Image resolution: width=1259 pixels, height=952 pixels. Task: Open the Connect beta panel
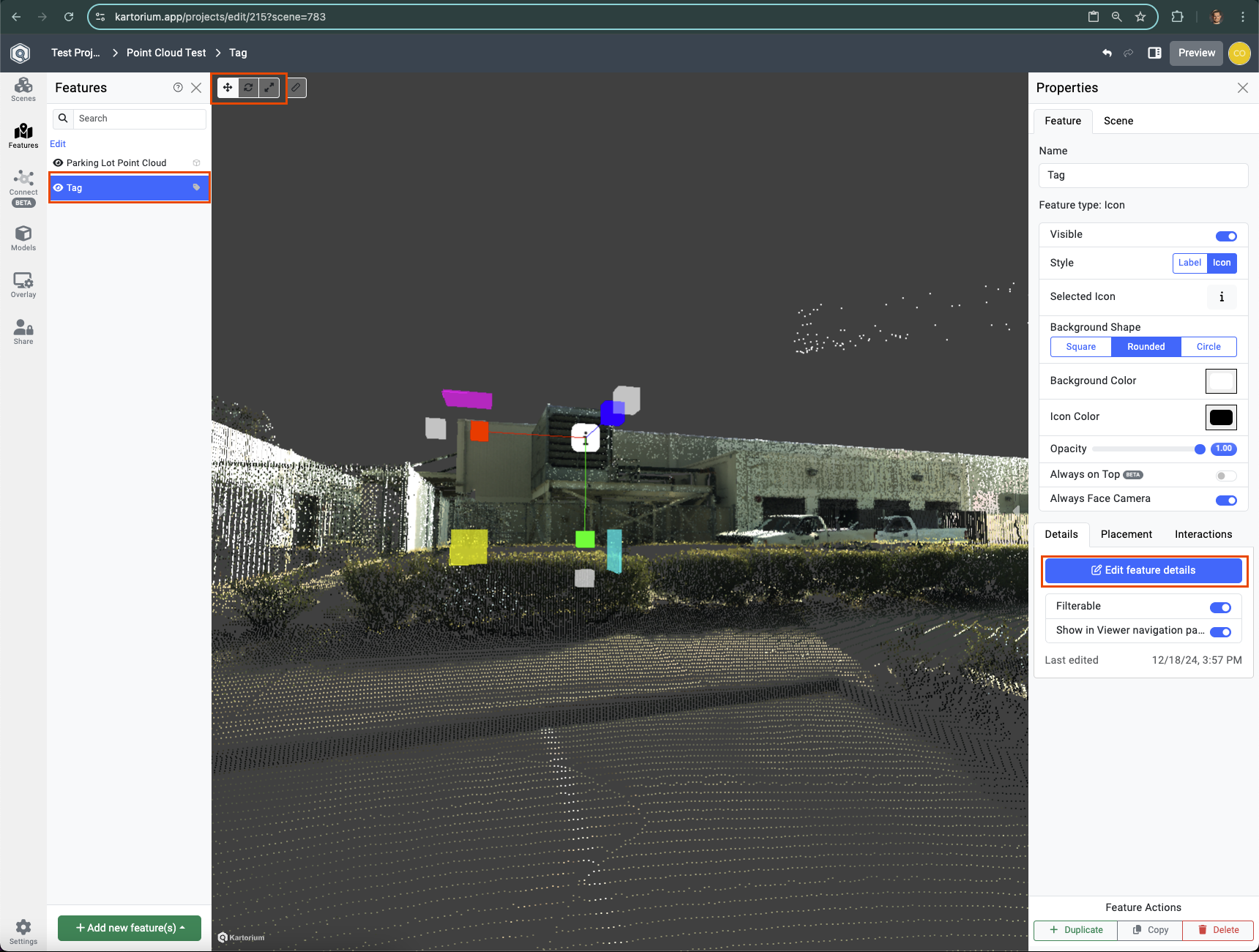click(x=23, y=188)
